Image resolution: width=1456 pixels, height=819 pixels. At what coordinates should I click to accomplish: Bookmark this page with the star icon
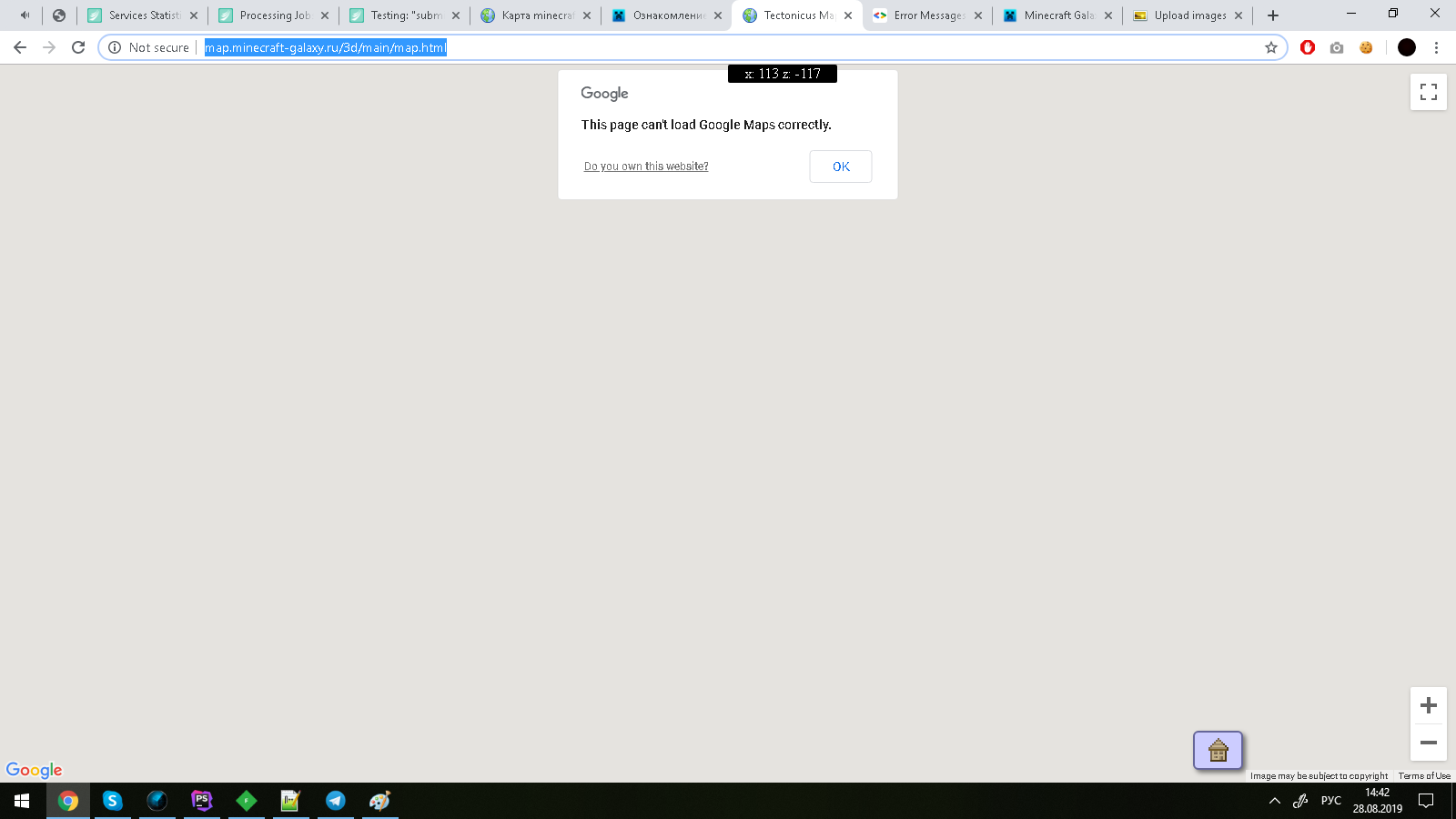1271,47
